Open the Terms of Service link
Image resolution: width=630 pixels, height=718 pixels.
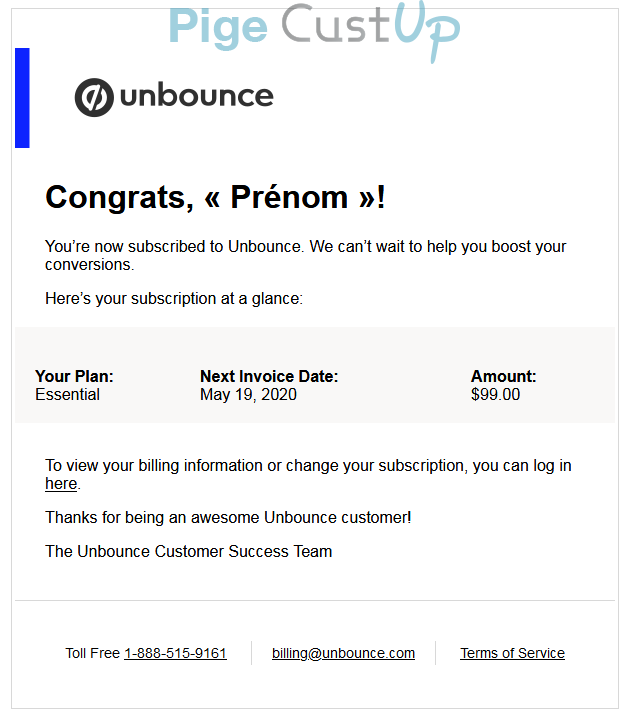pos(512,653)
